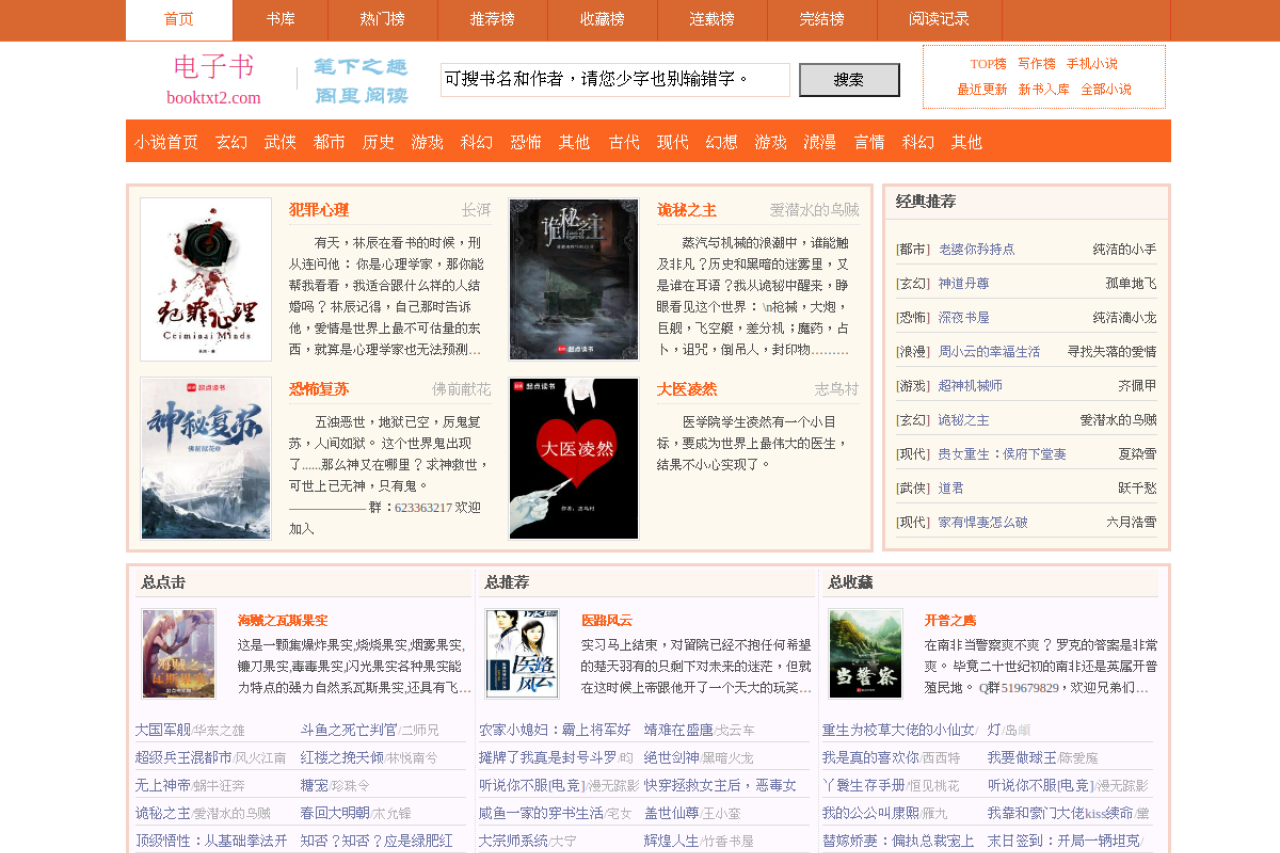Image resolution: width=1280 pixels, height=853 pixels.
Task: Open the 热门榜 ranking tab
Action: pyautogui.click(x=382, y=19)
